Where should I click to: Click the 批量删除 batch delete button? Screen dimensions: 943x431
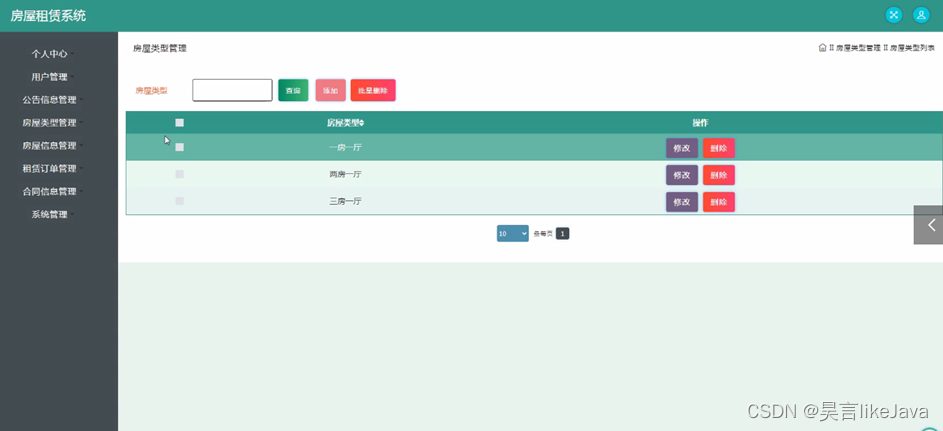[x=373, y=90]
